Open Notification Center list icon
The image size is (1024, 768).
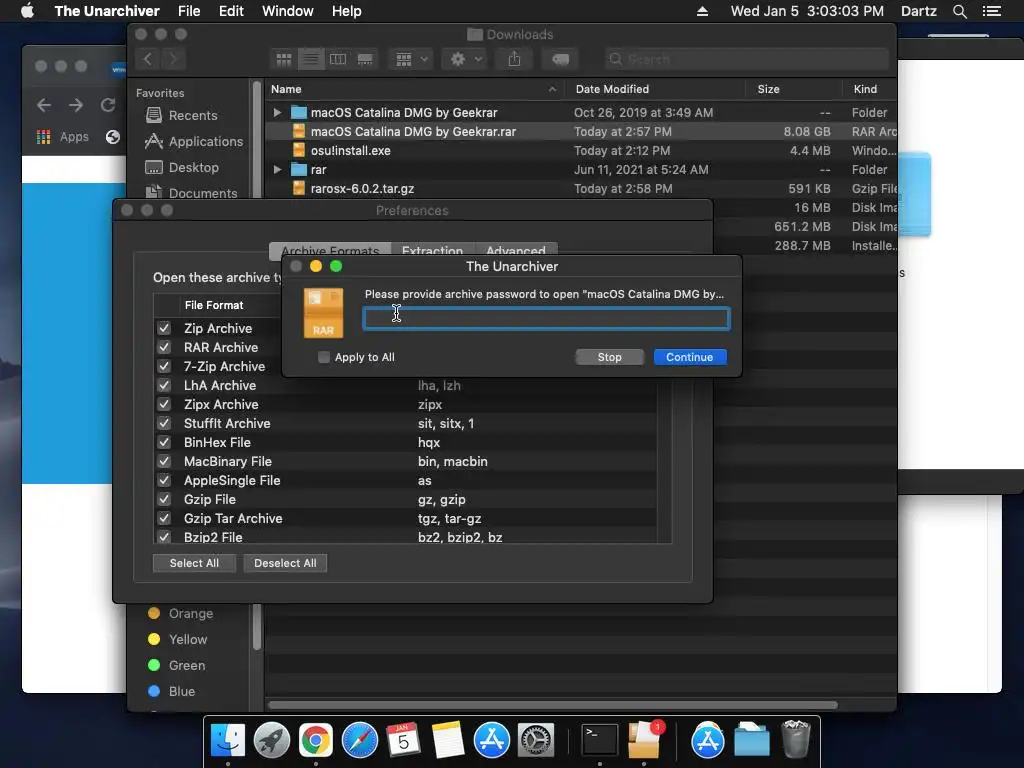tap(992, 11)
